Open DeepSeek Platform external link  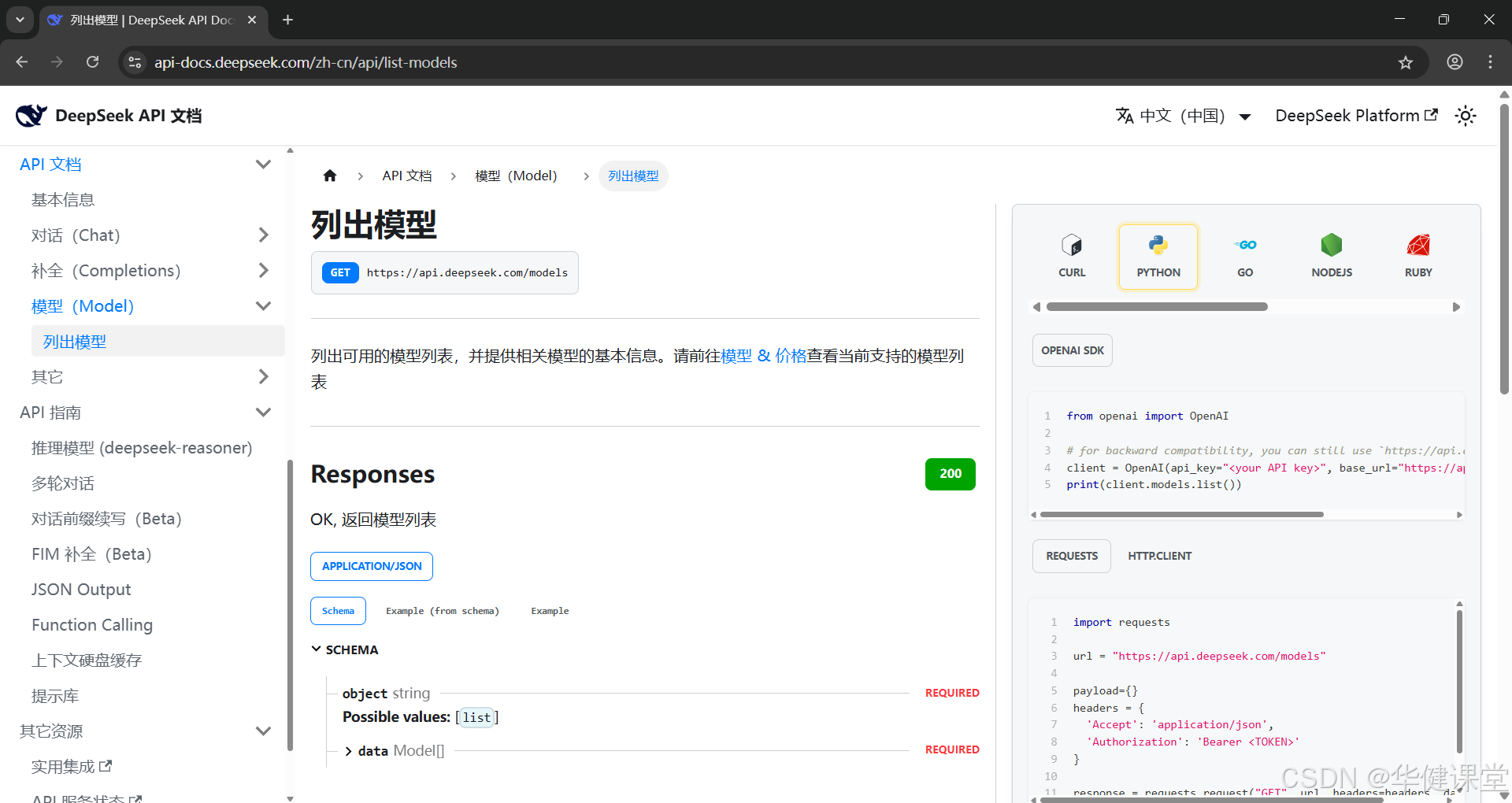[1356, 116]
